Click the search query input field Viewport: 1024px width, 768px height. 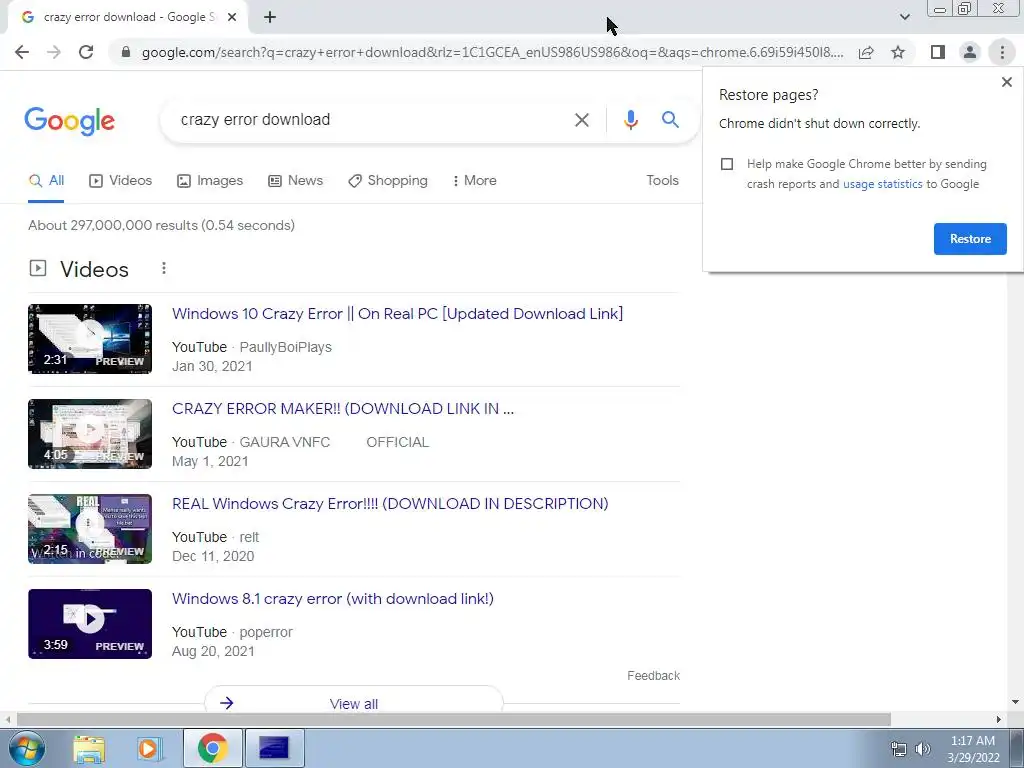[366, 120]
